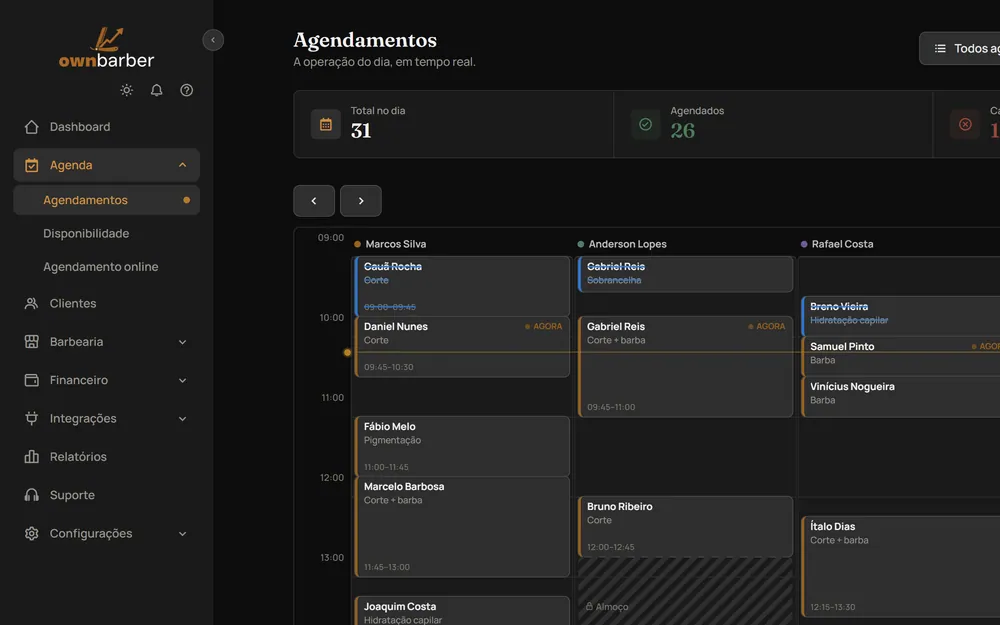Open Marcelo Barbosa appointment card

(x=462, y=526)
